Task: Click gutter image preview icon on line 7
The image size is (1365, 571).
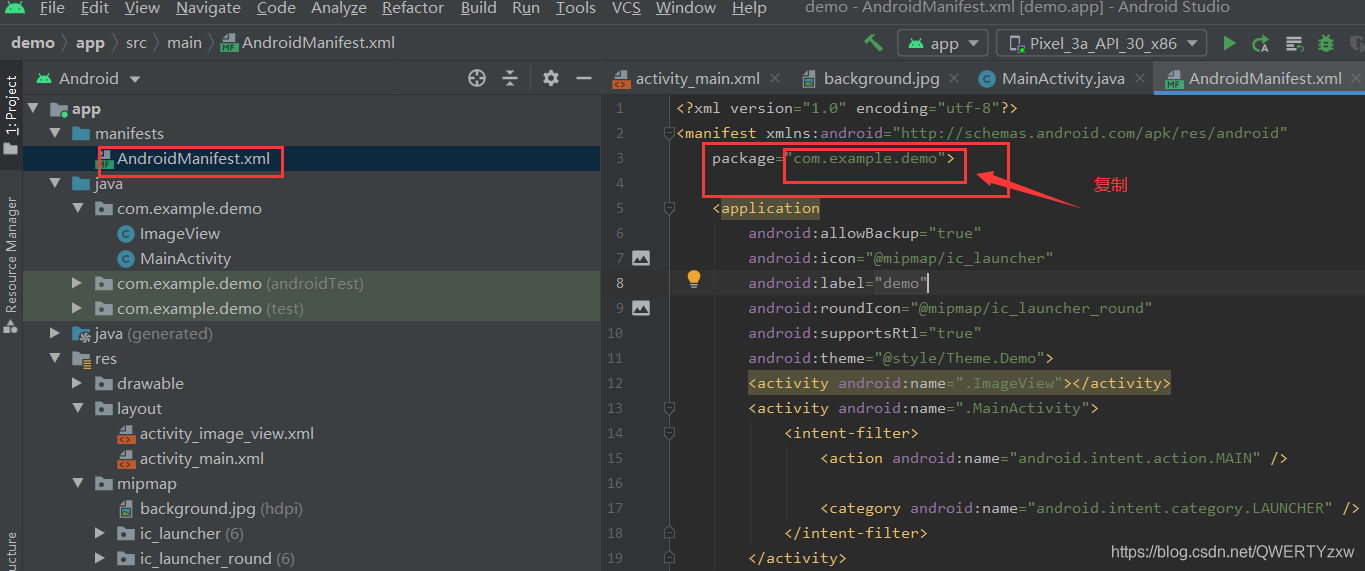Action: coord(641,258)
